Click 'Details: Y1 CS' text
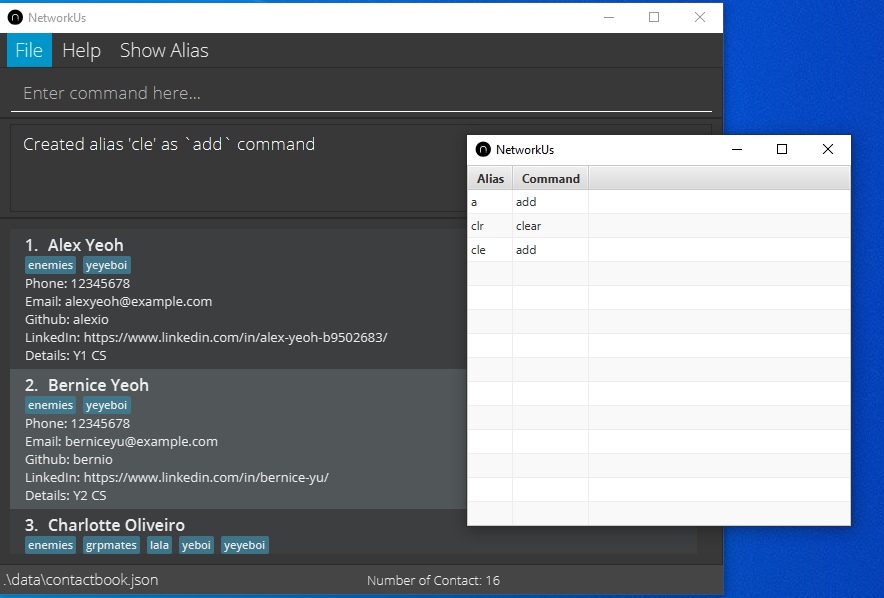Viewport: 884px width, 598px height. tap(66, 356)
